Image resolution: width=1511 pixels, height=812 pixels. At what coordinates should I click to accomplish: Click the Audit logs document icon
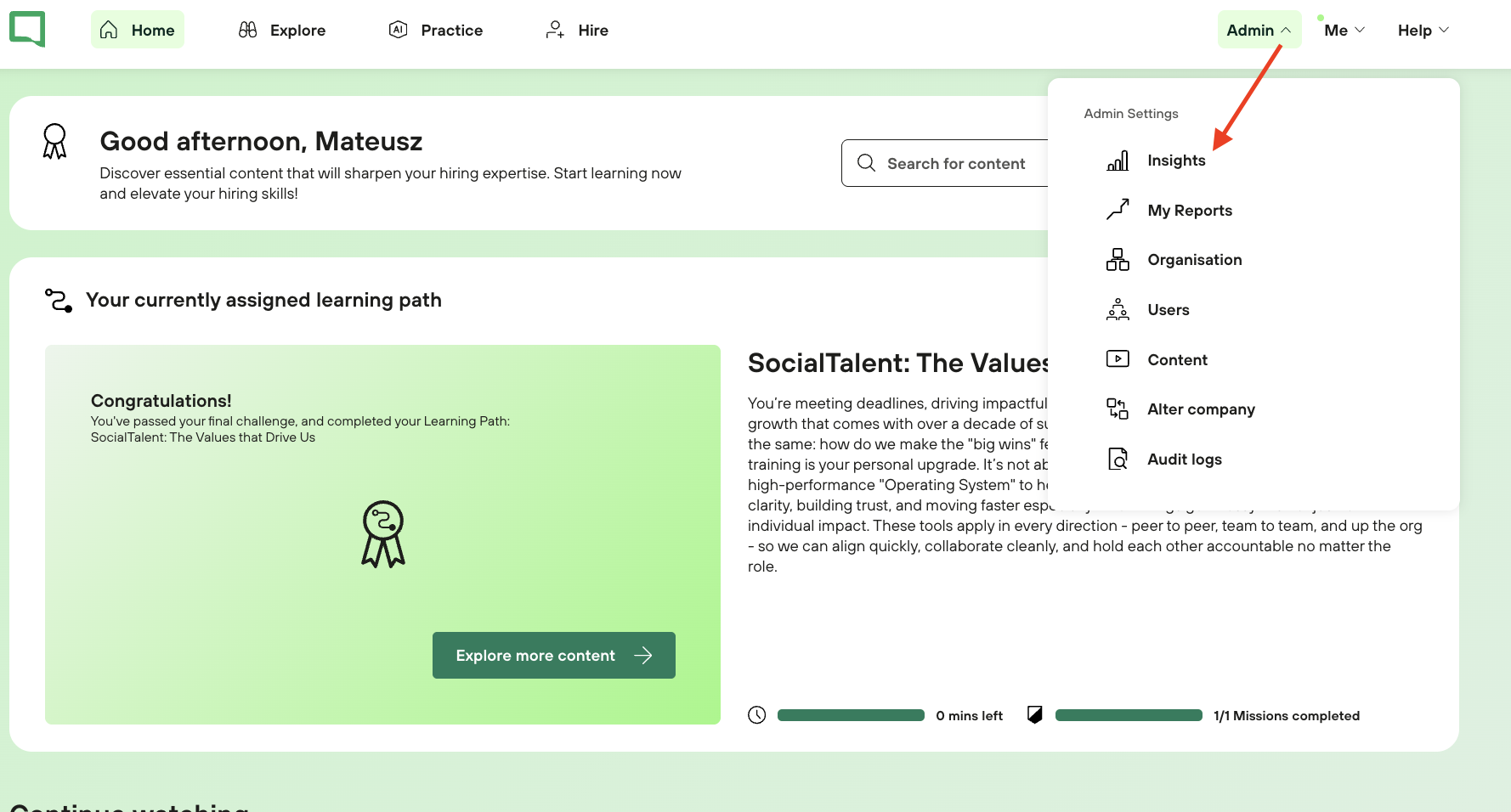pyautogui.click(x=1118, y=460)
